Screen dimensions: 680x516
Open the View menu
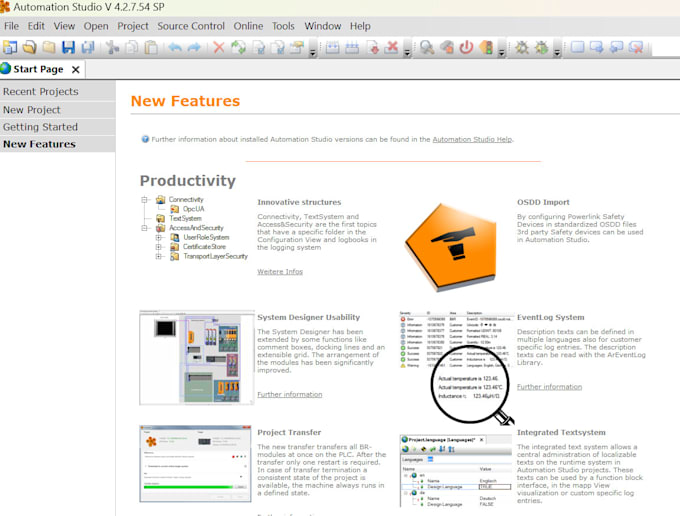click(64, 26)
